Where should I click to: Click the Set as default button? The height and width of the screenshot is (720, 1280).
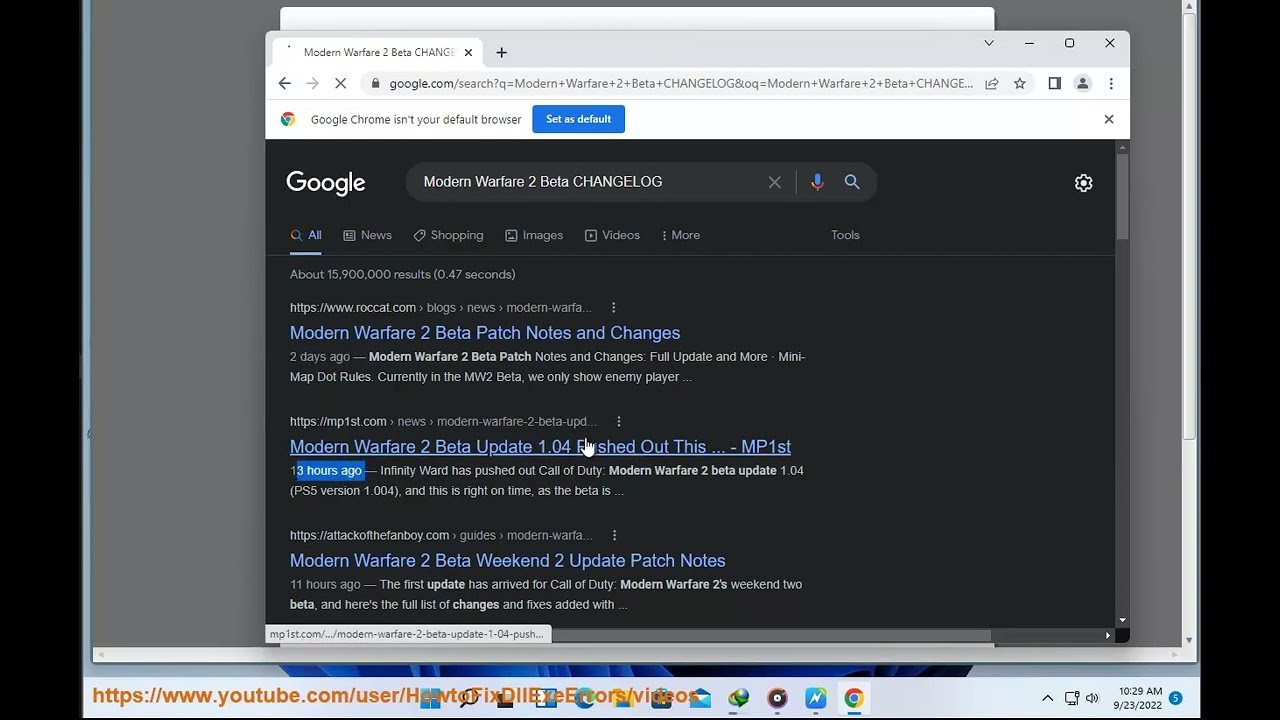(x=578, y=119)
